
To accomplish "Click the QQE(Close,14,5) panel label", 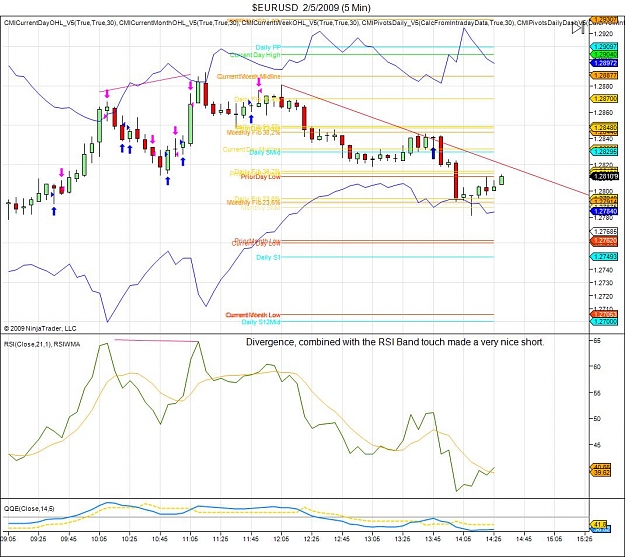I will coord(29,508).
